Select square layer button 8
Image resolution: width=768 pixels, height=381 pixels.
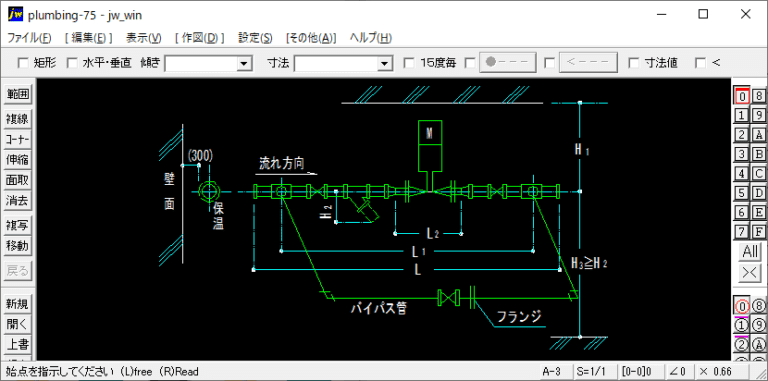[759, 96]
